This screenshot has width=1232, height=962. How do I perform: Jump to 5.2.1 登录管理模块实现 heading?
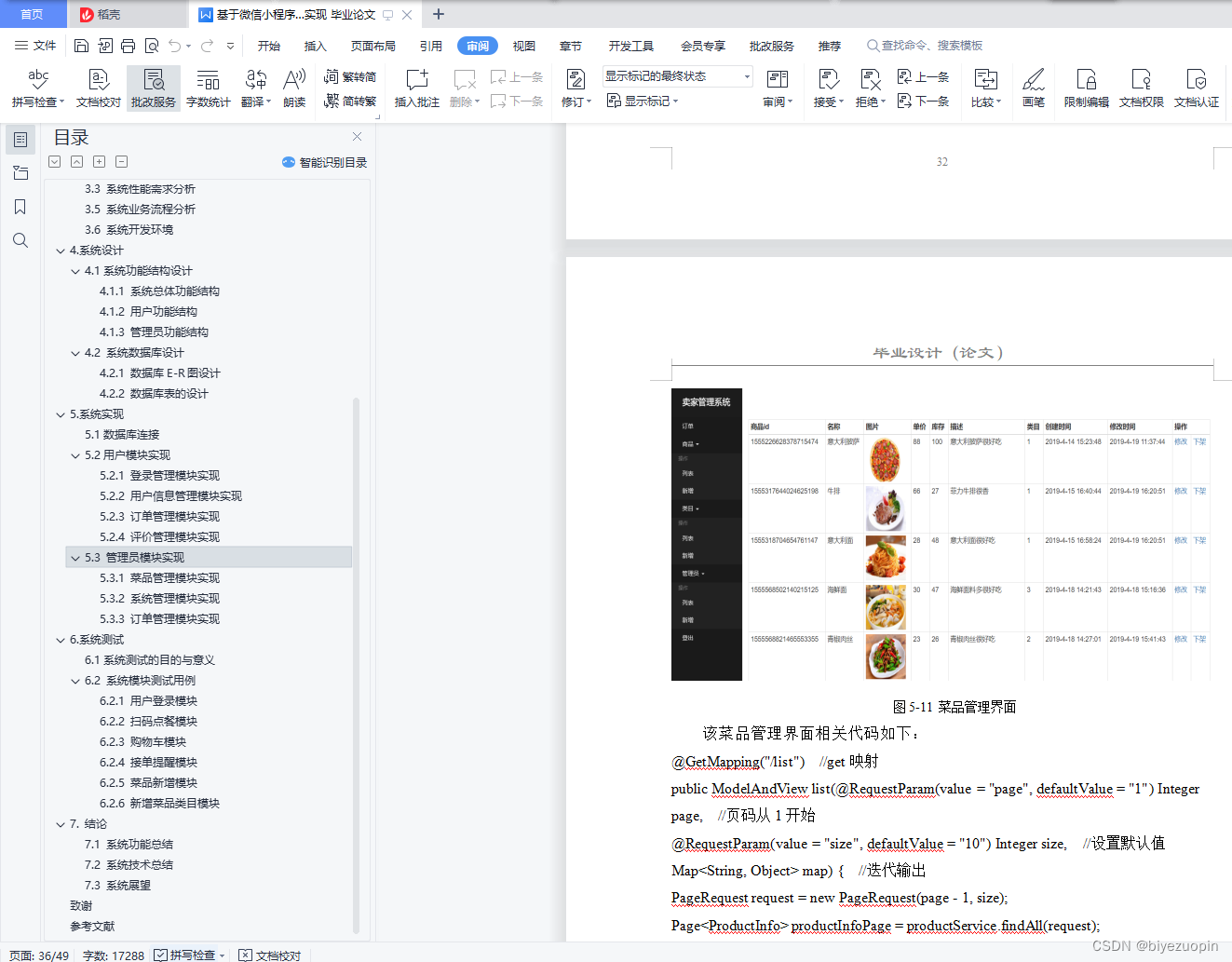[x=160, y=476]
